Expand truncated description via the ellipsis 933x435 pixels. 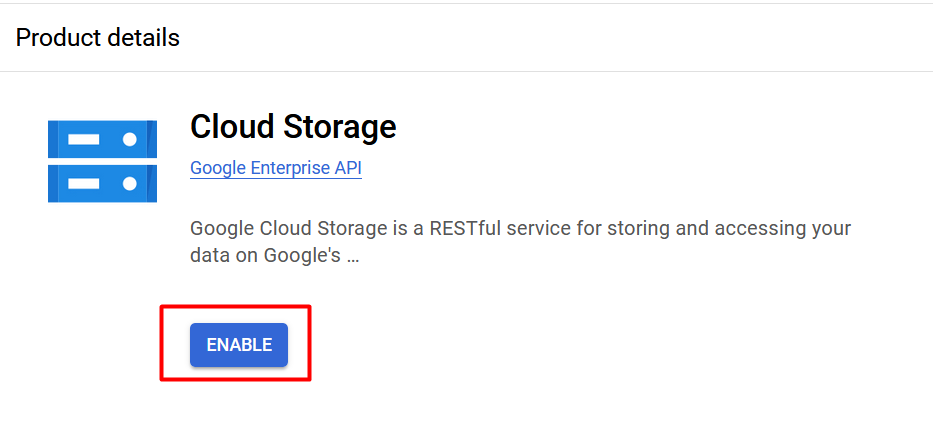click(352, 256)
